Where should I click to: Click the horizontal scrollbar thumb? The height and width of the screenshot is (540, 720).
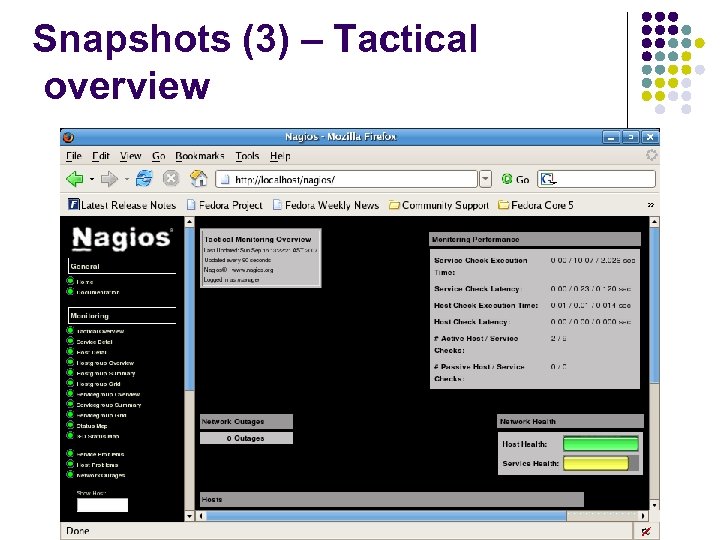(386, 516)
